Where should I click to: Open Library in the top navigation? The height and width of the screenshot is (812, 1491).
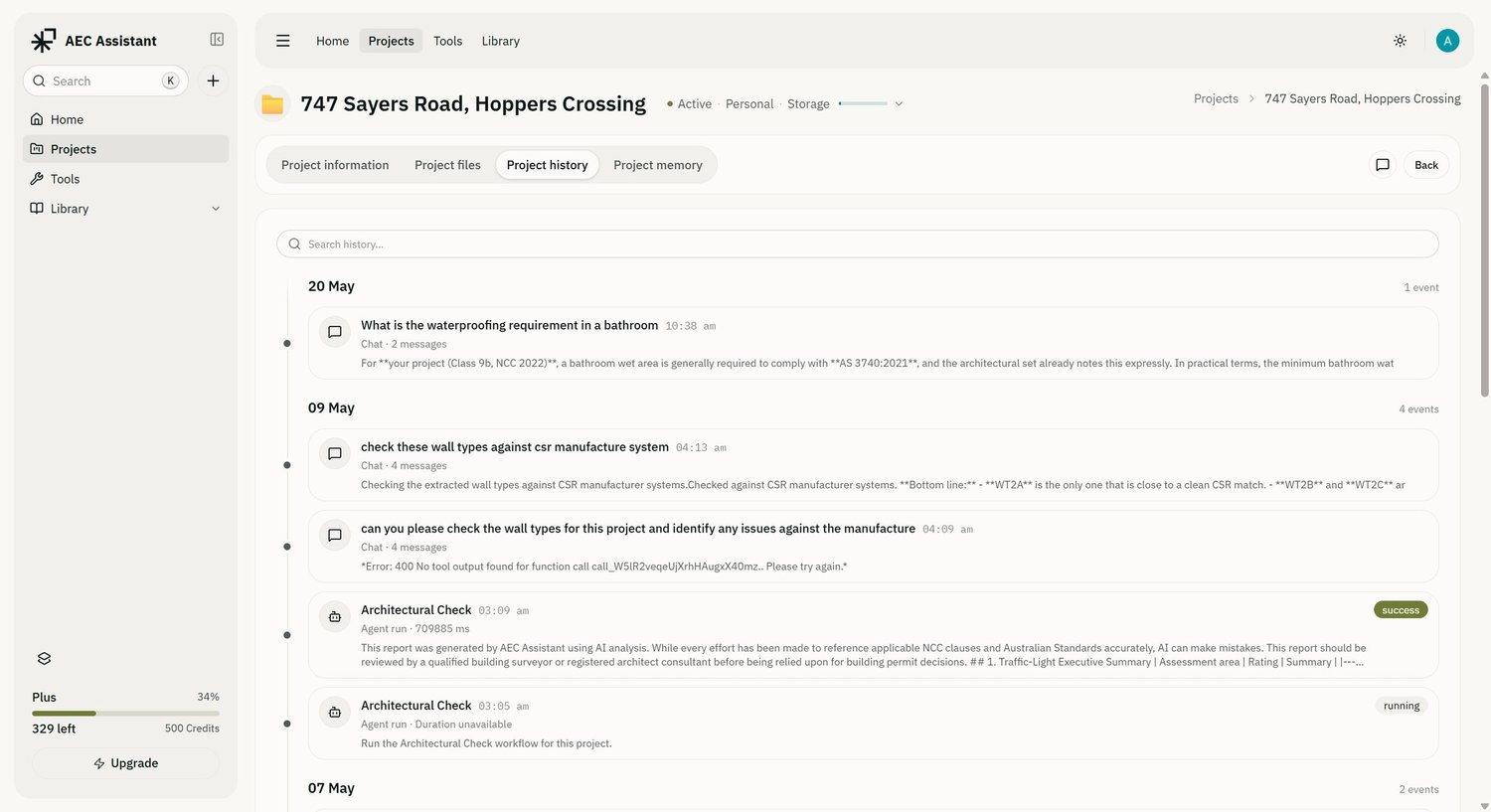tap(501, 41)
